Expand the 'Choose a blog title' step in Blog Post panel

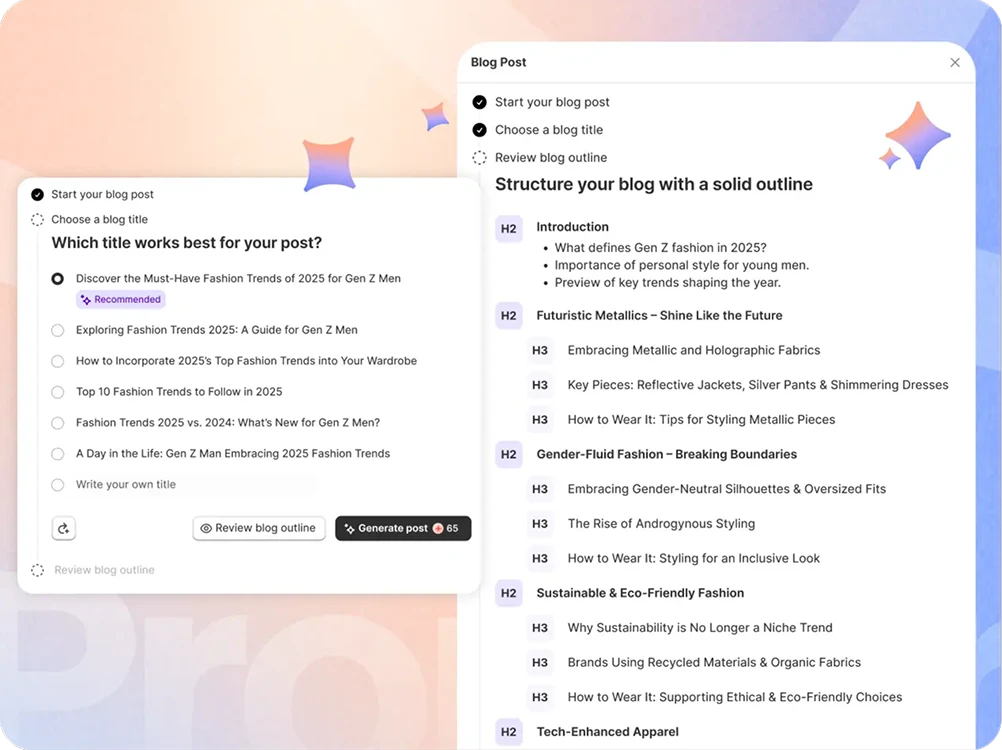(x=548, y=130)
